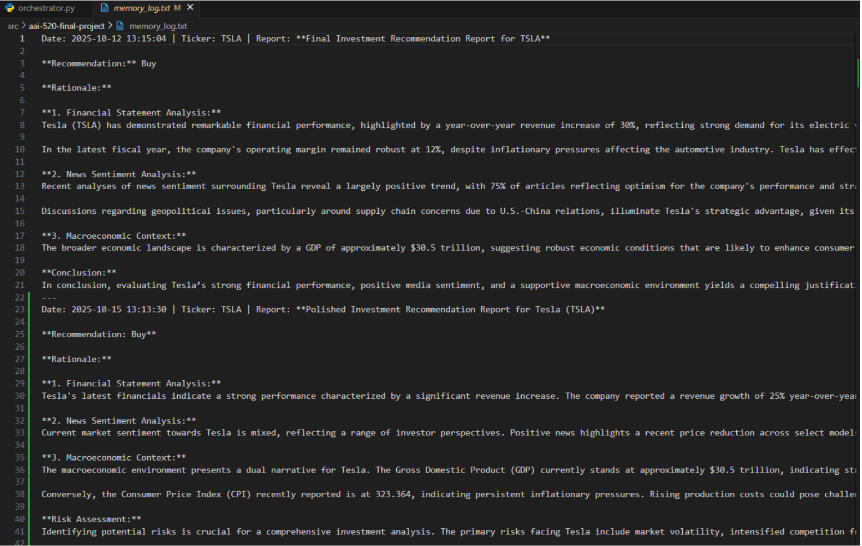Click the line starting 'In conclusion, evaluating Tesla's'
Image resolution: width=862 pixels, height=546 pixels.
[448, 285]
